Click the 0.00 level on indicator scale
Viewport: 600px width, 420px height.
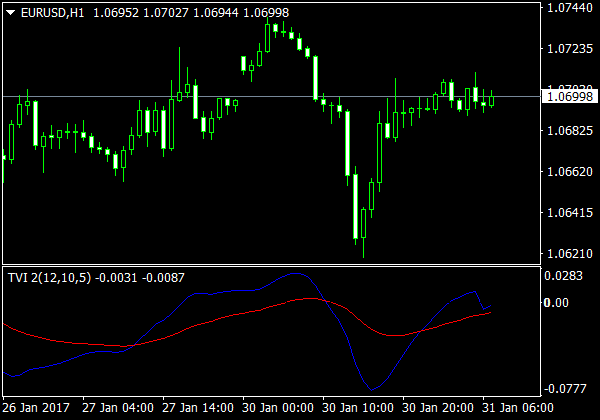click(x=556, y=303)
